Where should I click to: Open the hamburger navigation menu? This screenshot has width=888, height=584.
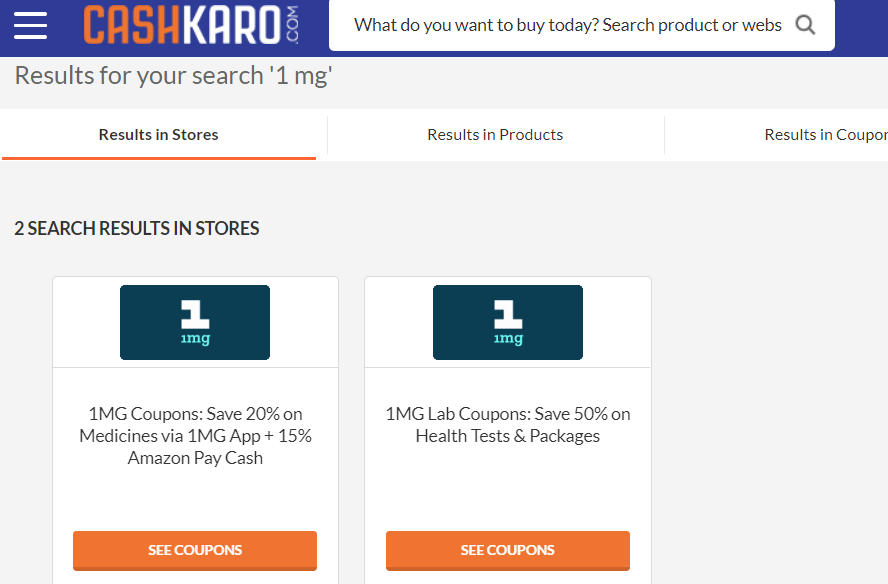pos(31,25)
